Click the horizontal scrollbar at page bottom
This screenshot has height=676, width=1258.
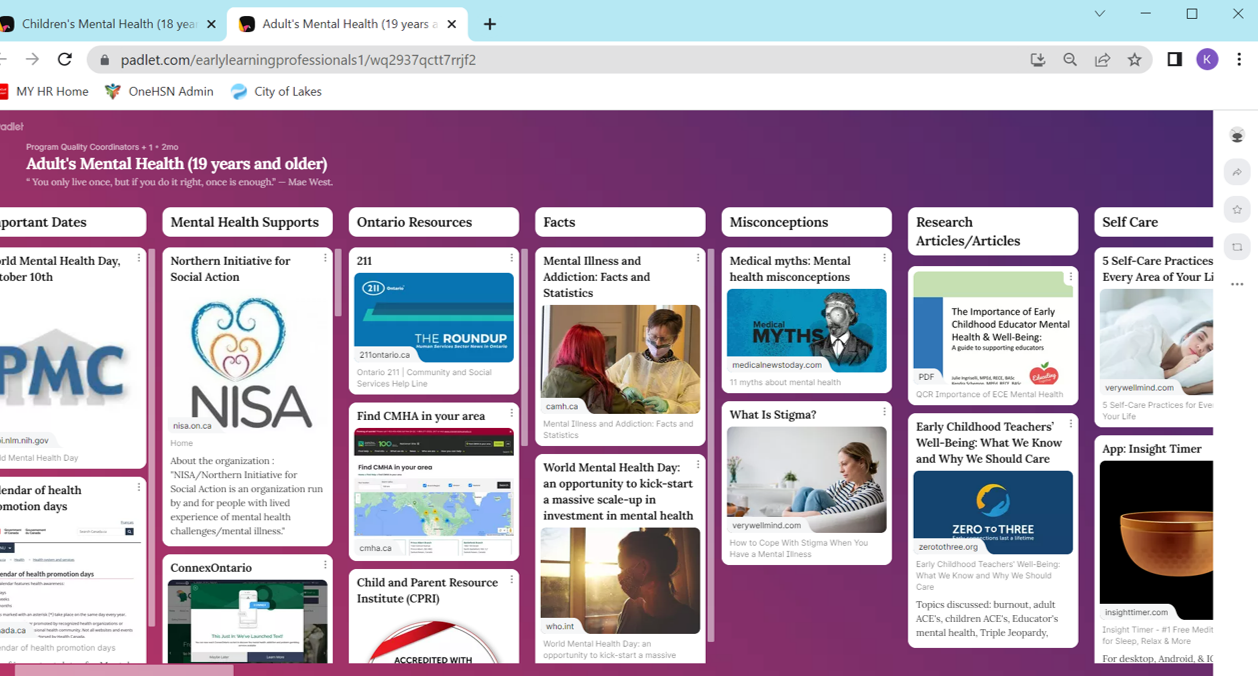click(124, 670)
